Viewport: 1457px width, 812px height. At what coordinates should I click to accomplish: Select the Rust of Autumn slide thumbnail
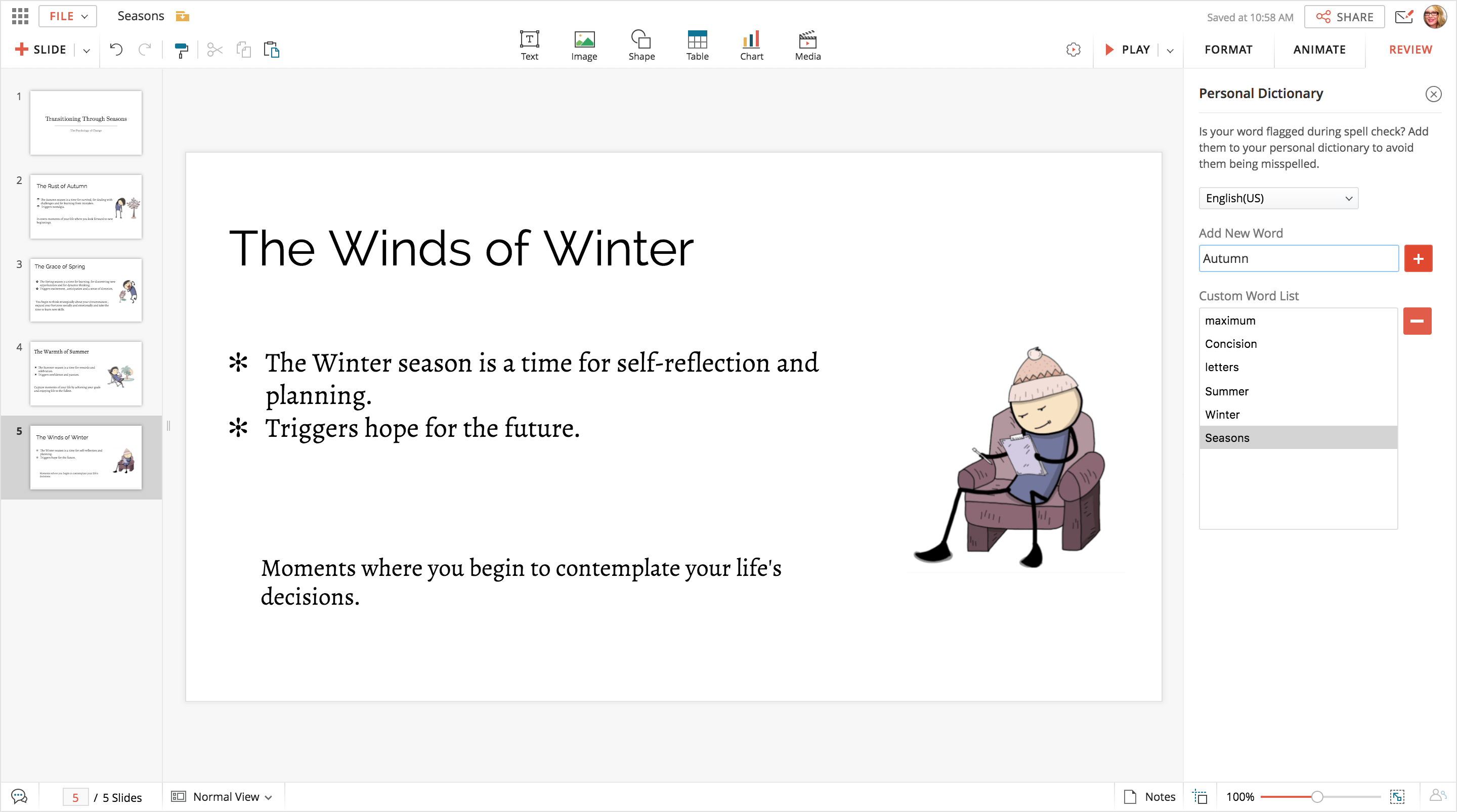(x=86, y=206)
